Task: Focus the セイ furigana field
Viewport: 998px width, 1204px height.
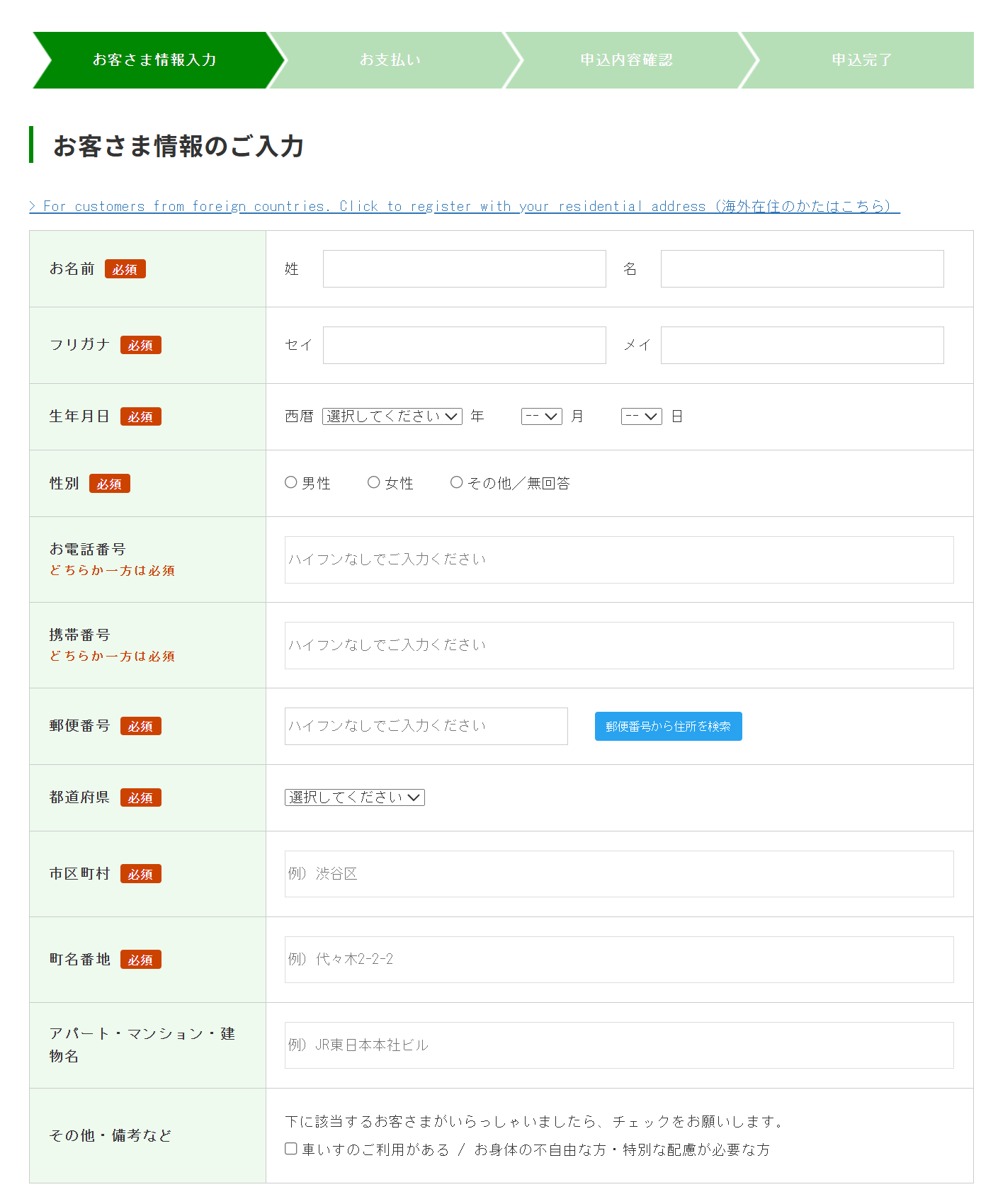Action: point(464,346)
